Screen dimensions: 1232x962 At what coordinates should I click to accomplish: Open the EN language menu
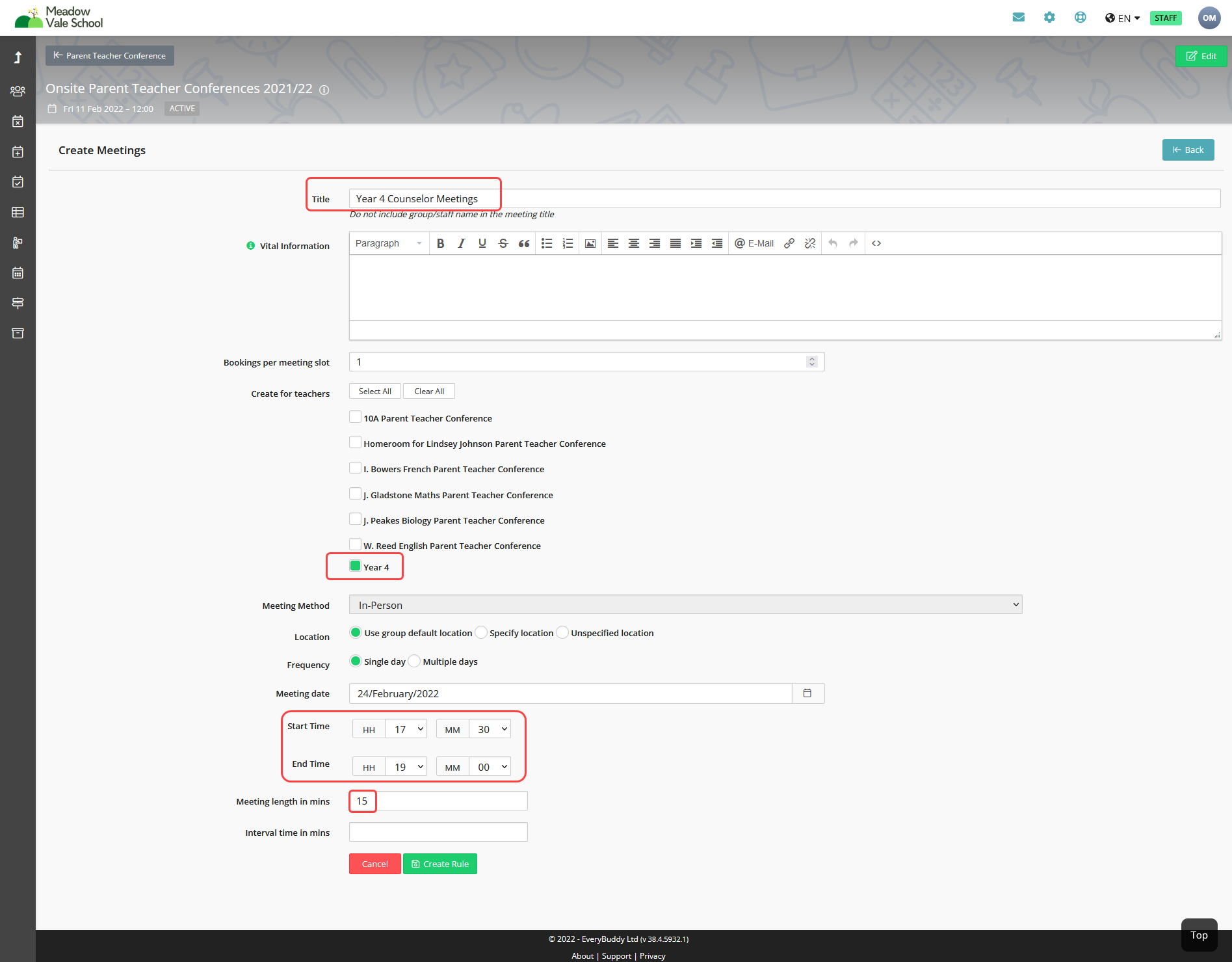1123,18
